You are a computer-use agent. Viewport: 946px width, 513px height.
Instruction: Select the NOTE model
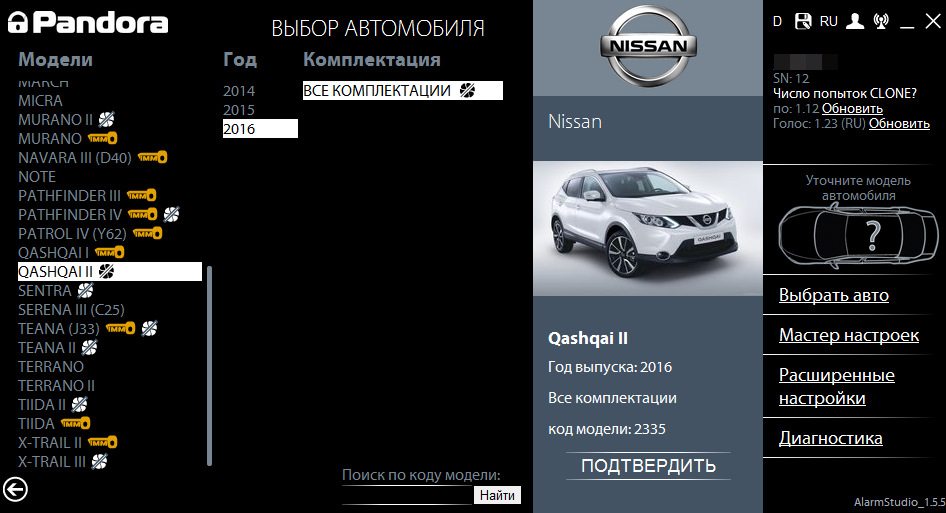[37, 177]
